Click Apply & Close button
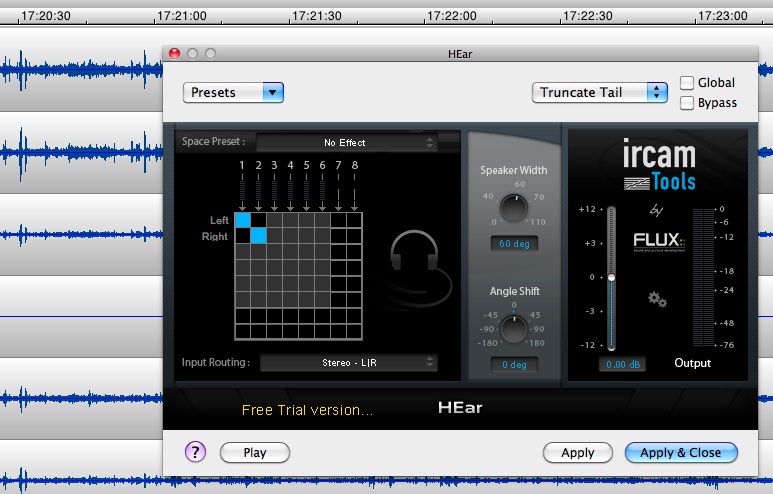Viewport: 773px width, 494px height. pos(680,453)
